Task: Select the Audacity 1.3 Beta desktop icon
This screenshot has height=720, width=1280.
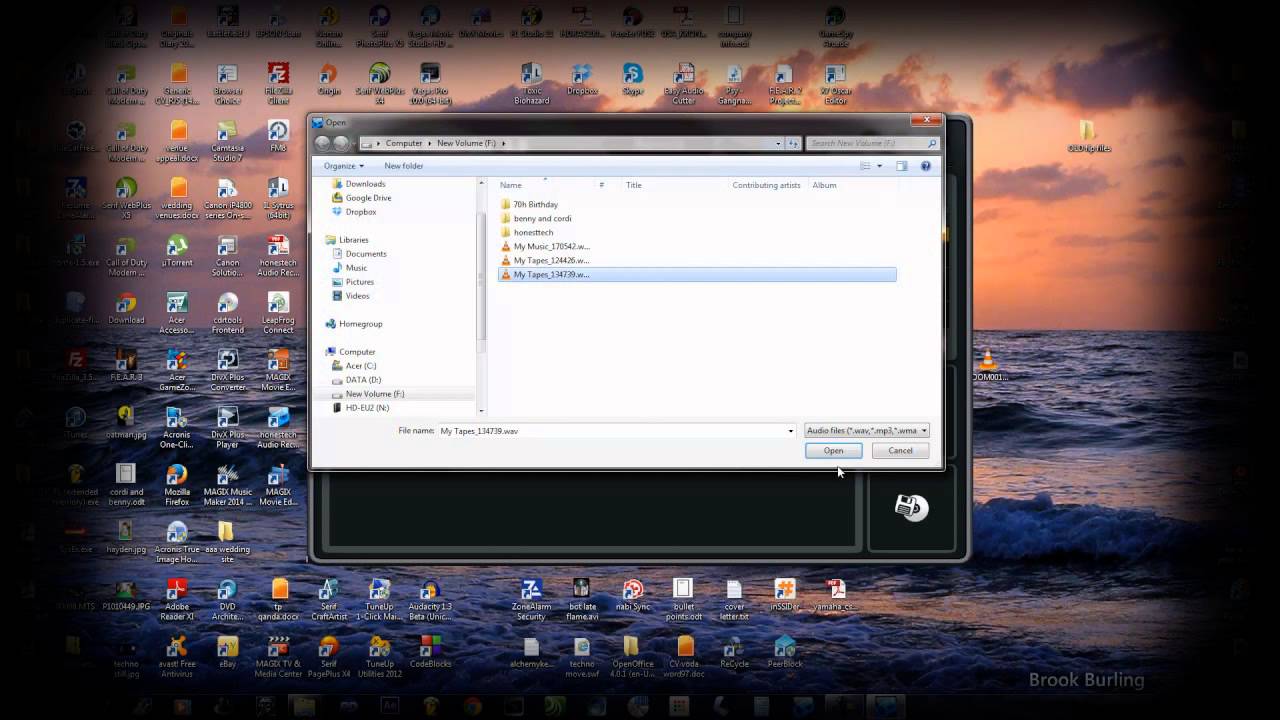Action: tap(430, 600)
